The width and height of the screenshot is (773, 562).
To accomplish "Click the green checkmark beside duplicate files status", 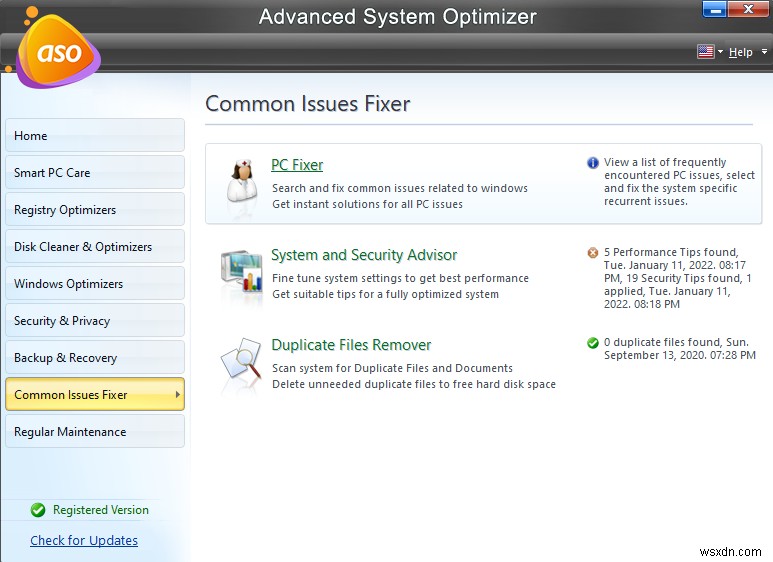I will (593, 343).
